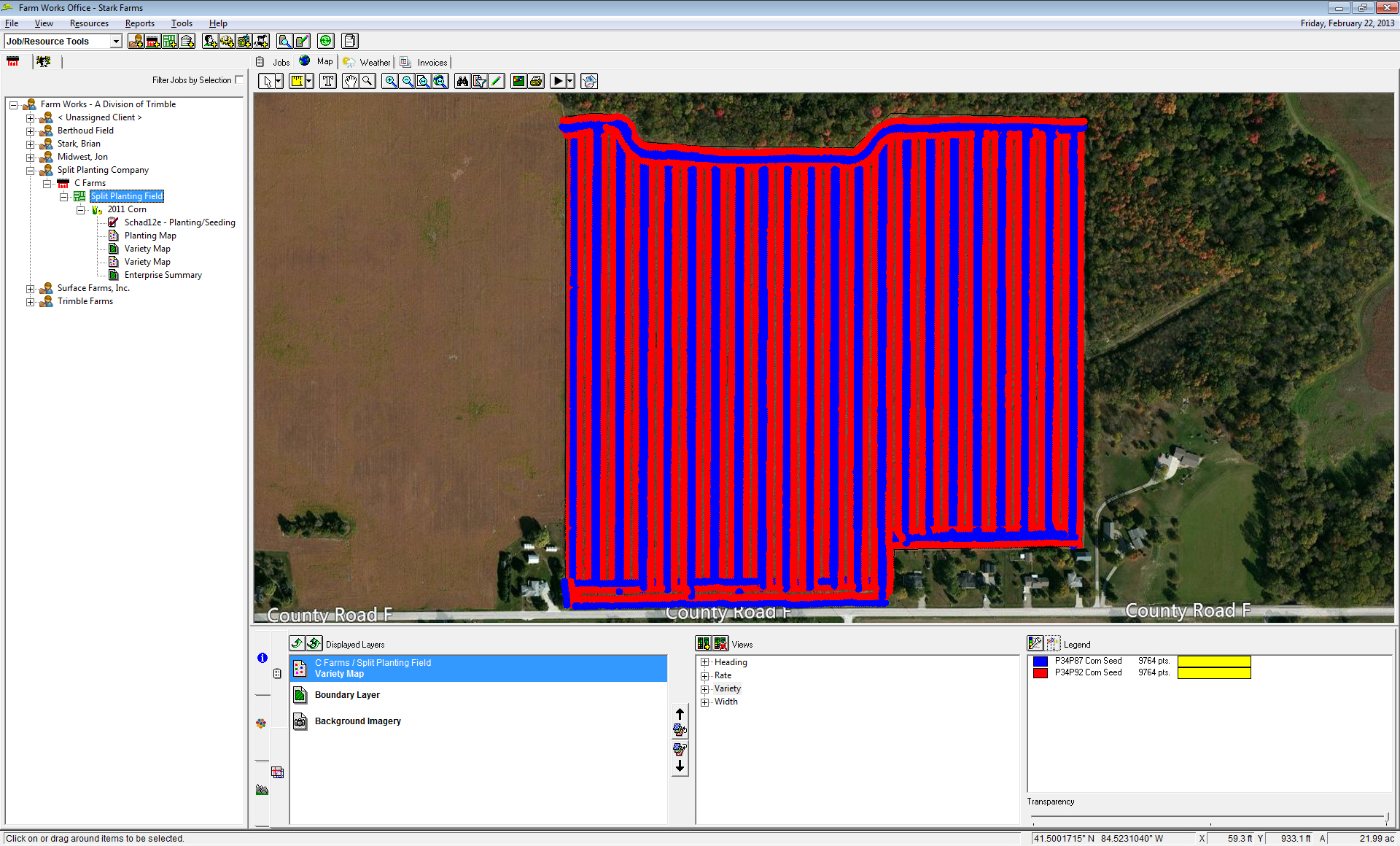Screen dimensions: 1400x846
Task: Select the arrow pointer selection tool
Action: [267, 81]
